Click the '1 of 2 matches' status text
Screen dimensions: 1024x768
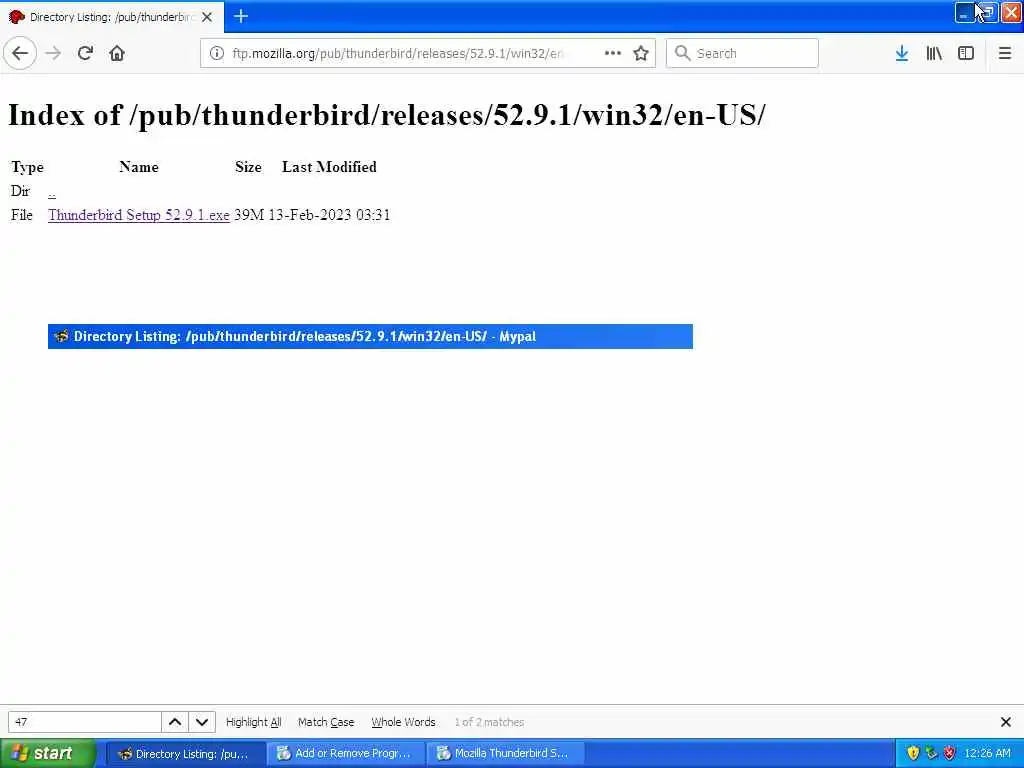(x=489, y=722)
